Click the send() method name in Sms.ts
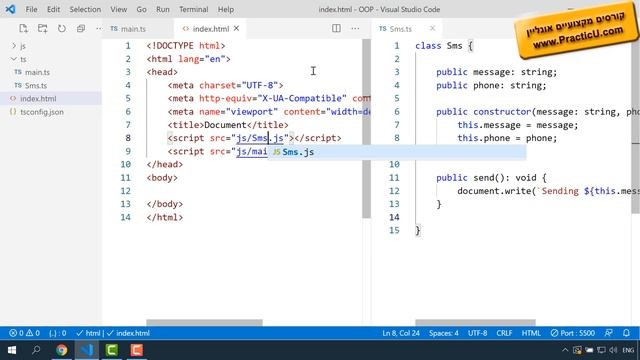Screen dimensions: 640x360 pos(484,178)
